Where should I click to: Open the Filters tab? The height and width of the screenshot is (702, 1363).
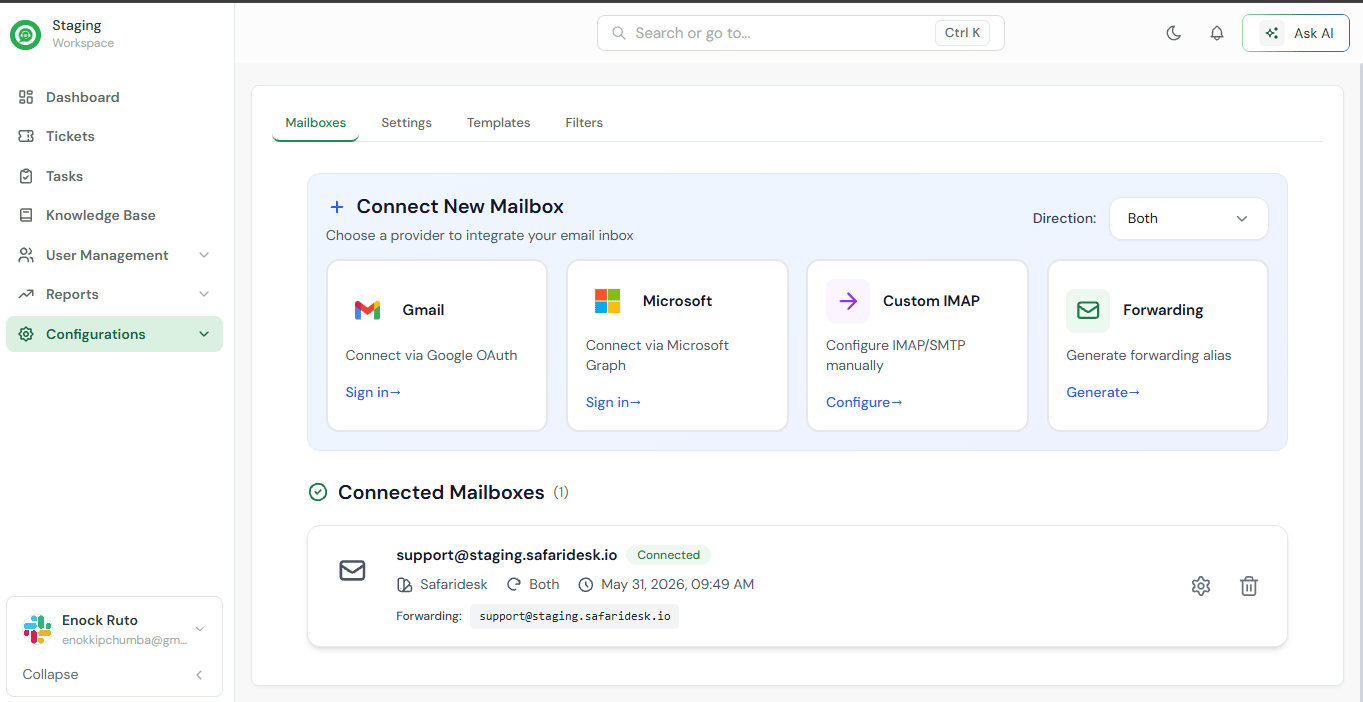coord(584,123)
